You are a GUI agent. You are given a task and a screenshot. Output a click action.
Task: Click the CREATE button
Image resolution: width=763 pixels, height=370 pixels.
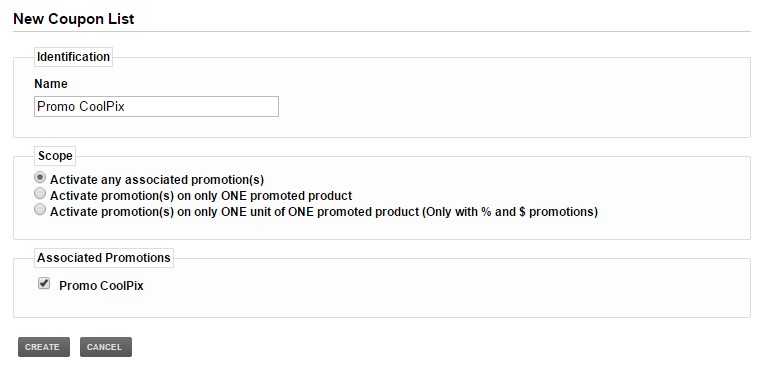(x=44, y=347)
